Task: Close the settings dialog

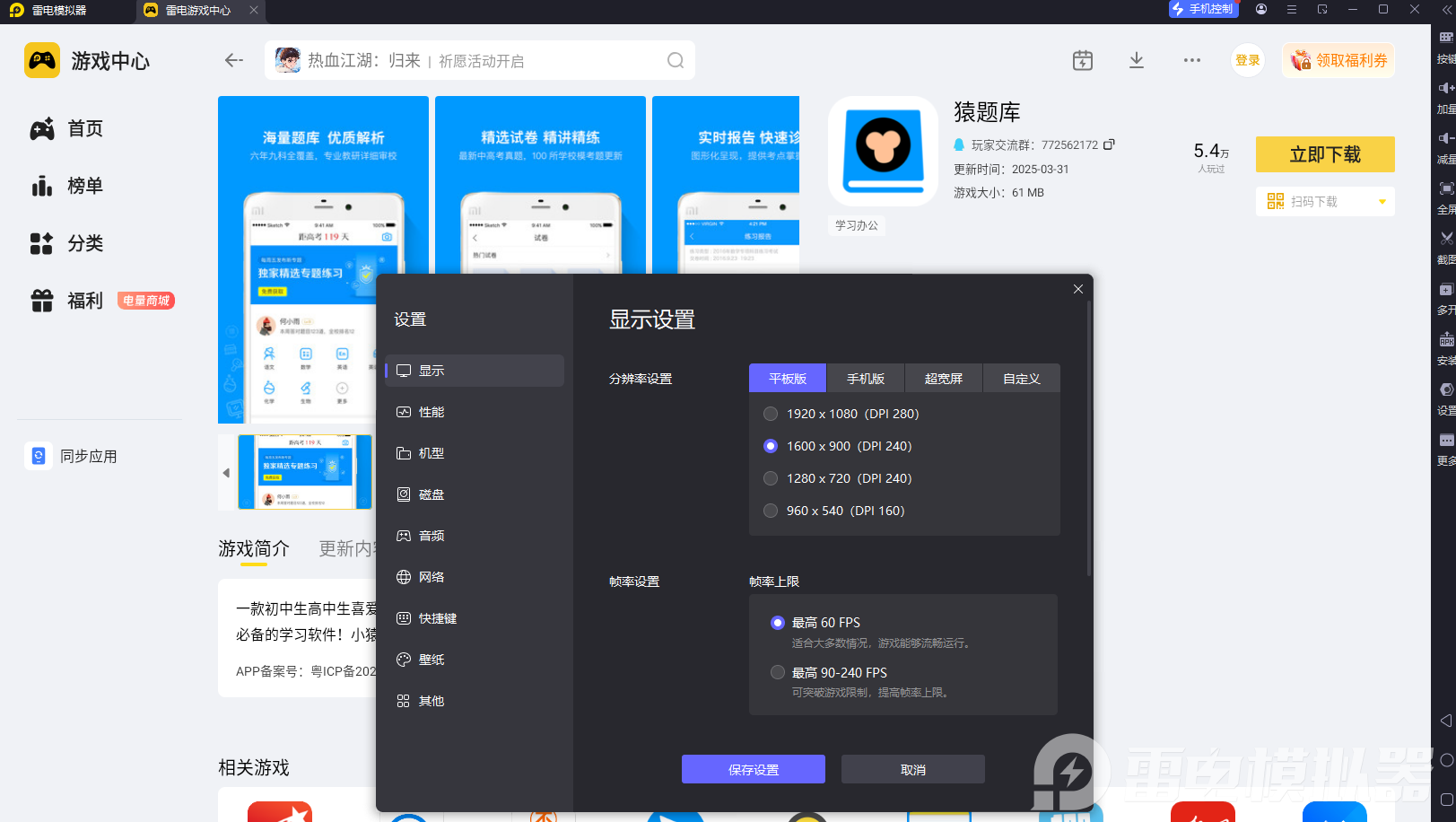Action: (x=1078, y=289)
